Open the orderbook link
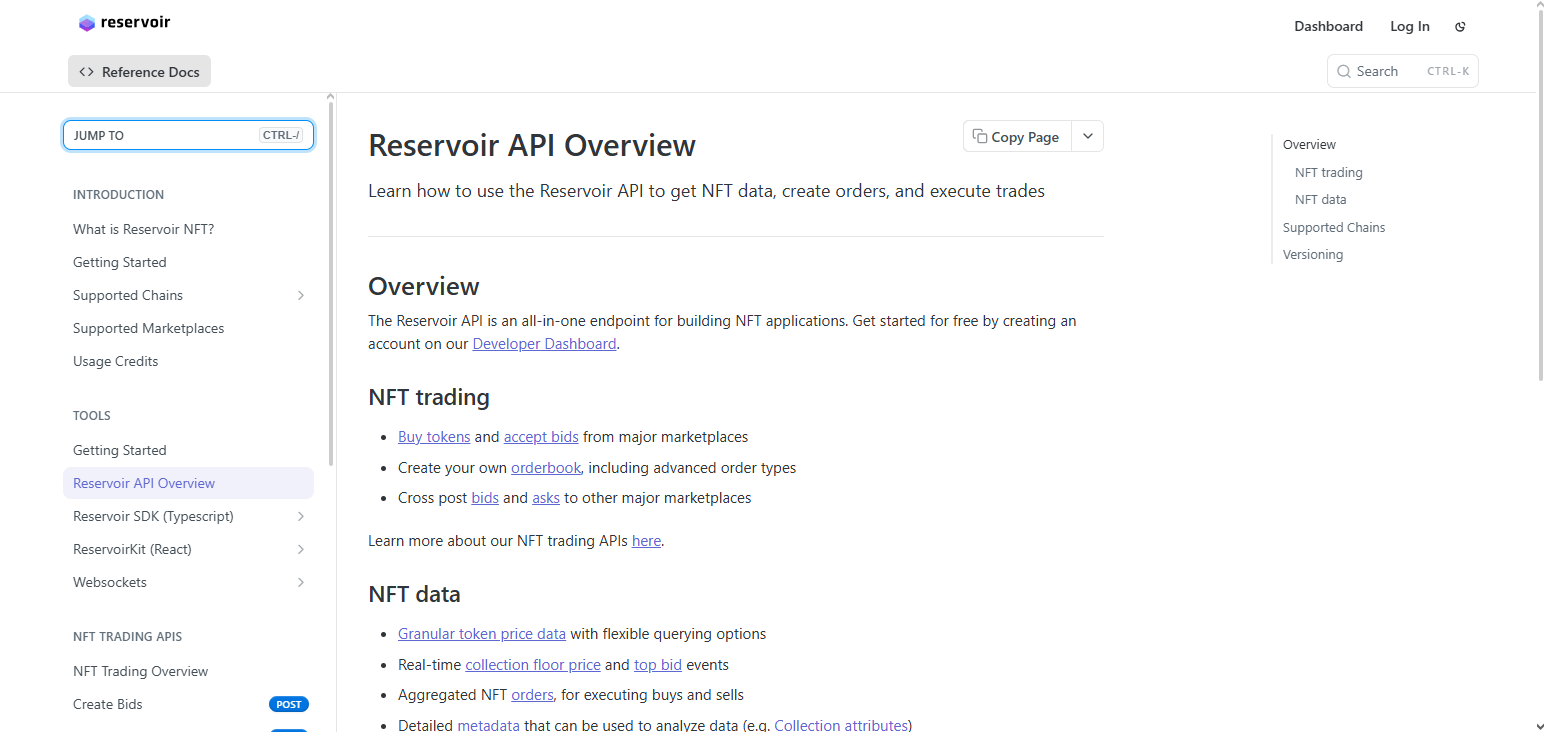 click(546, 468)
